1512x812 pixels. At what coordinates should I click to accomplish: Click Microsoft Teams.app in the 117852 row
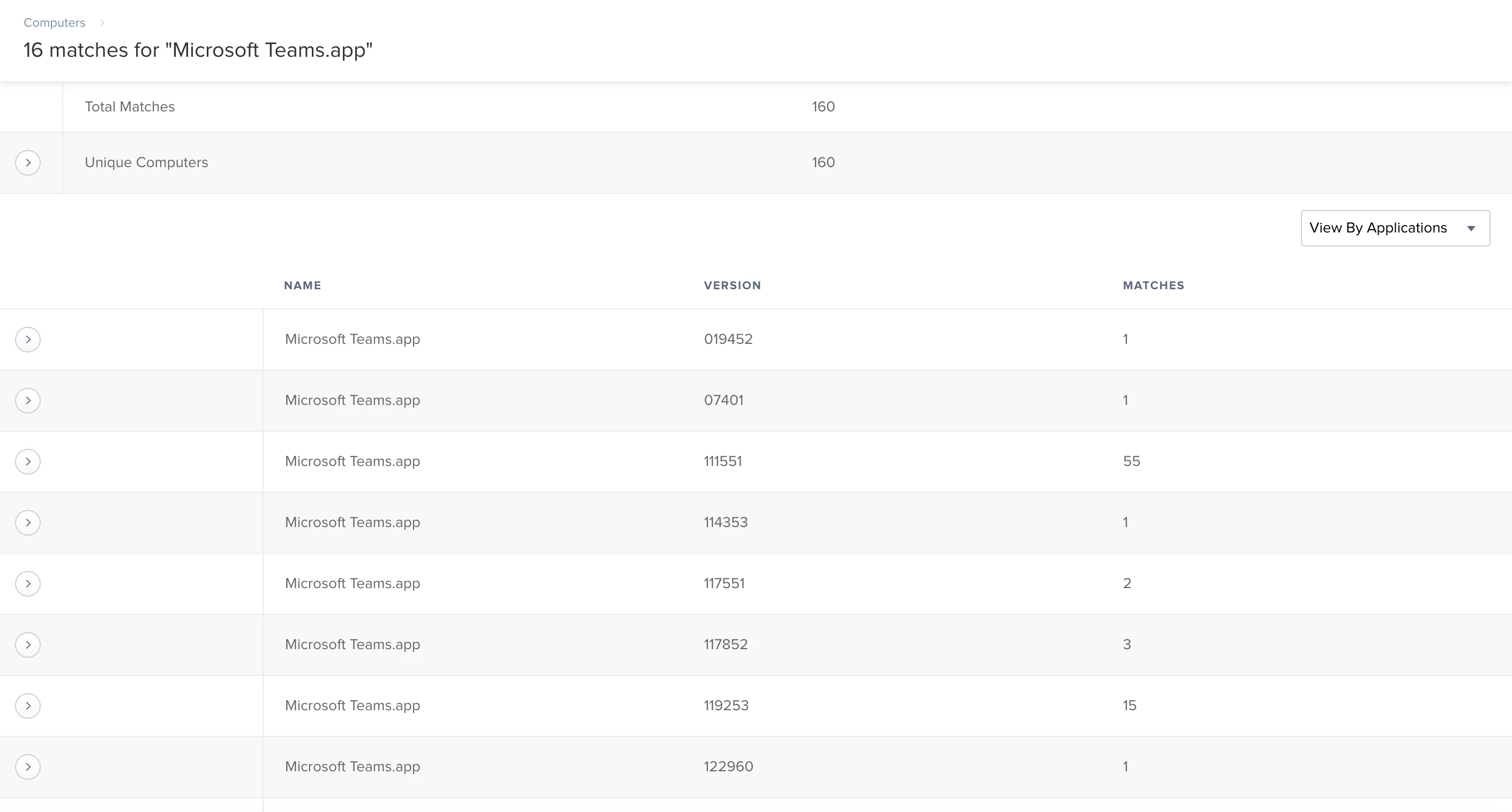pos(352,644)
